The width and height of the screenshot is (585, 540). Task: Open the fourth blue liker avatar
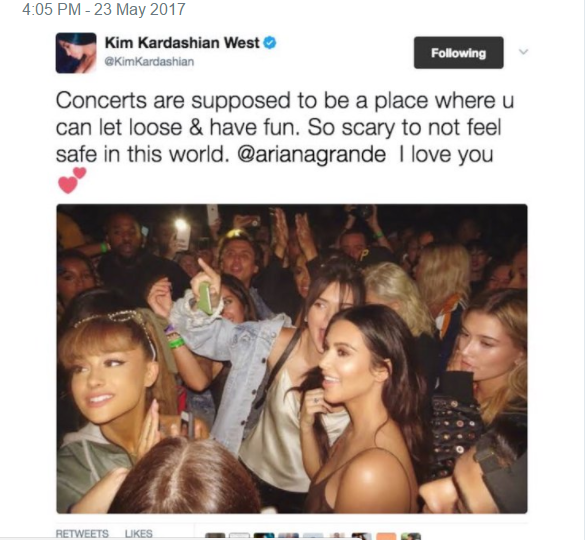click(288, 537)
